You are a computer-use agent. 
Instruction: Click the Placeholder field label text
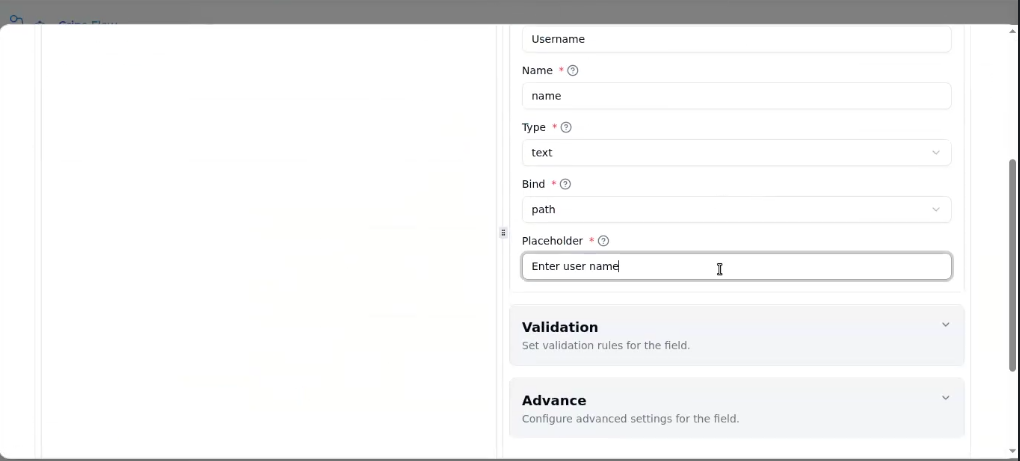point(552,241)
